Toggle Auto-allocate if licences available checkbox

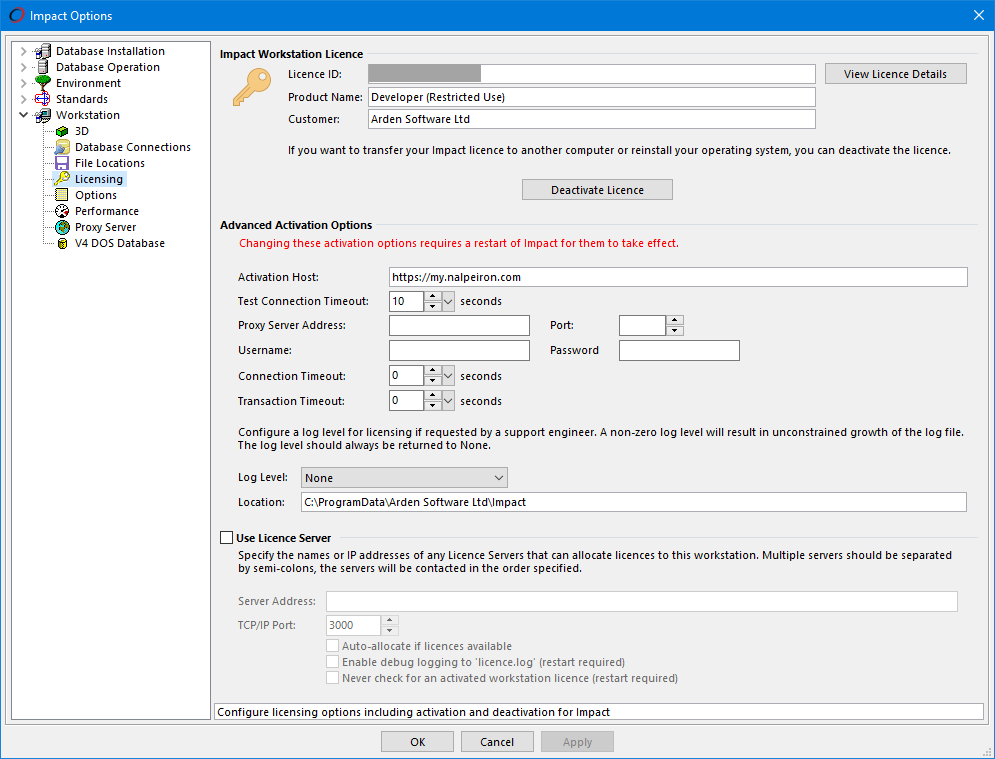click(x=333, y=646)
